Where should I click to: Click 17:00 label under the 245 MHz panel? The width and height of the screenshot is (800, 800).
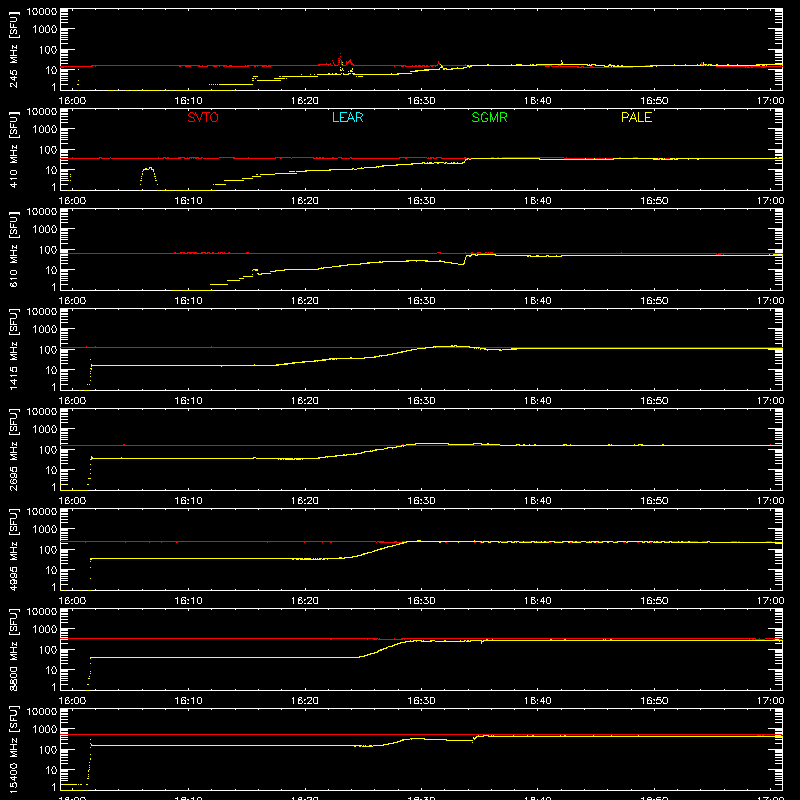click(770, 101)
